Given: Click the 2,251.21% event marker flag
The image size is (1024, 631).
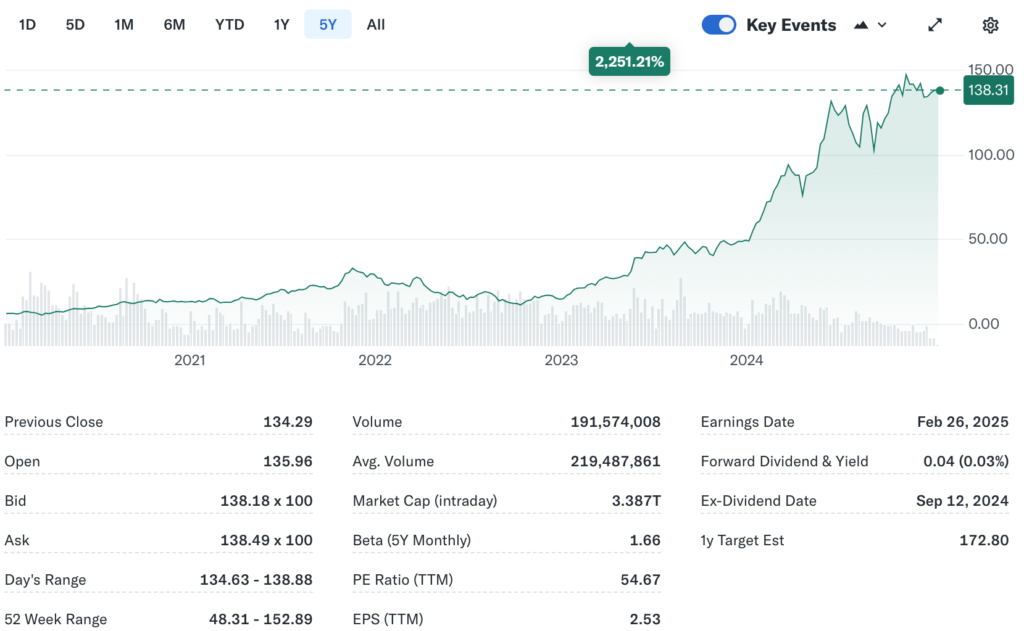Looking at the screenshot, I should click(629, 61).
